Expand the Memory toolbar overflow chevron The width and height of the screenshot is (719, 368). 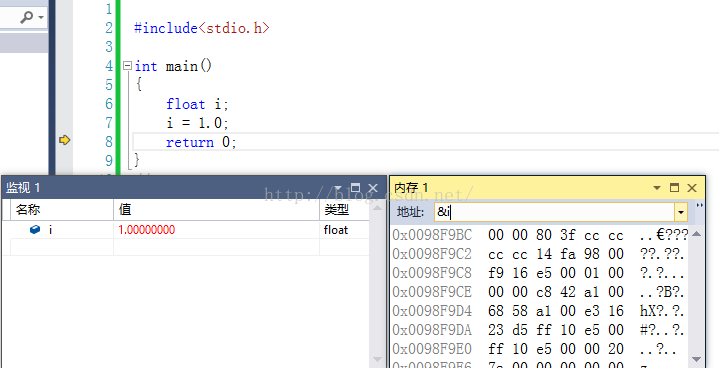pyautogui.click(x=700, y=206)
